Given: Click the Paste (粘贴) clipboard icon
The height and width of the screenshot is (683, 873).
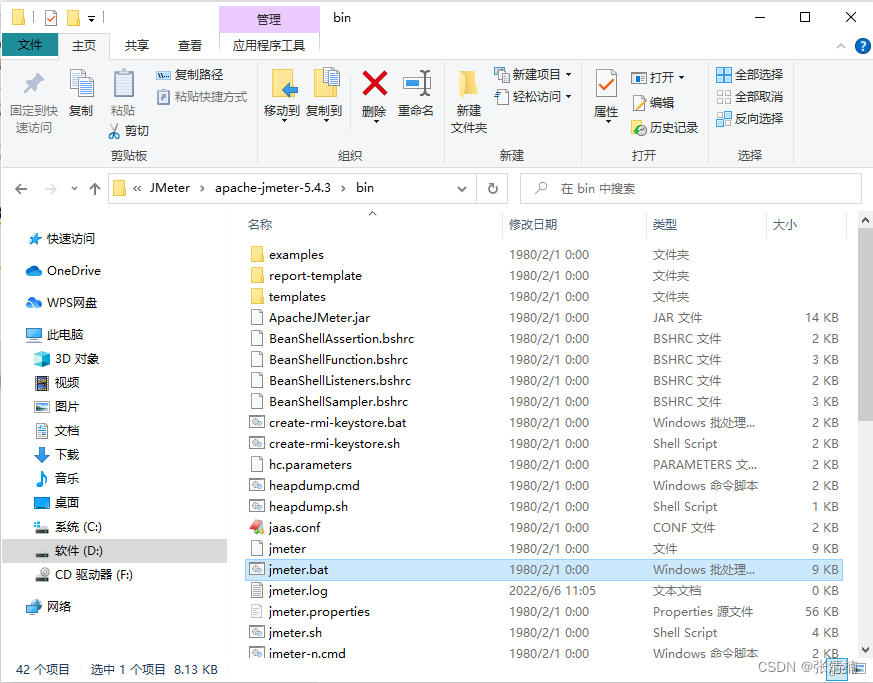Looking at the screenshot, I should pos(123,85).
